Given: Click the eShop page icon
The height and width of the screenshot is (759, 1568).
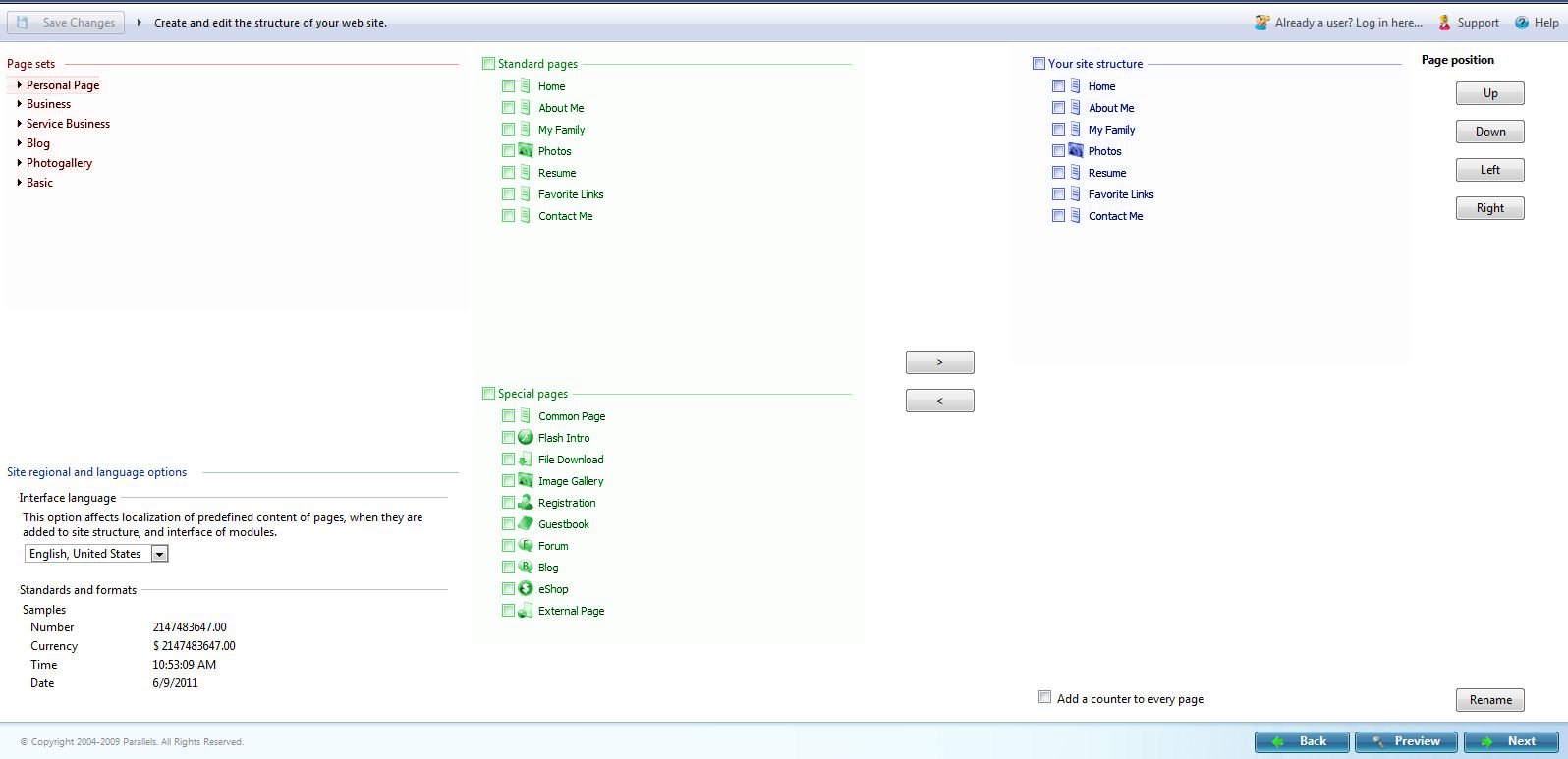Looking at the screenshot, I should (526, 589).
